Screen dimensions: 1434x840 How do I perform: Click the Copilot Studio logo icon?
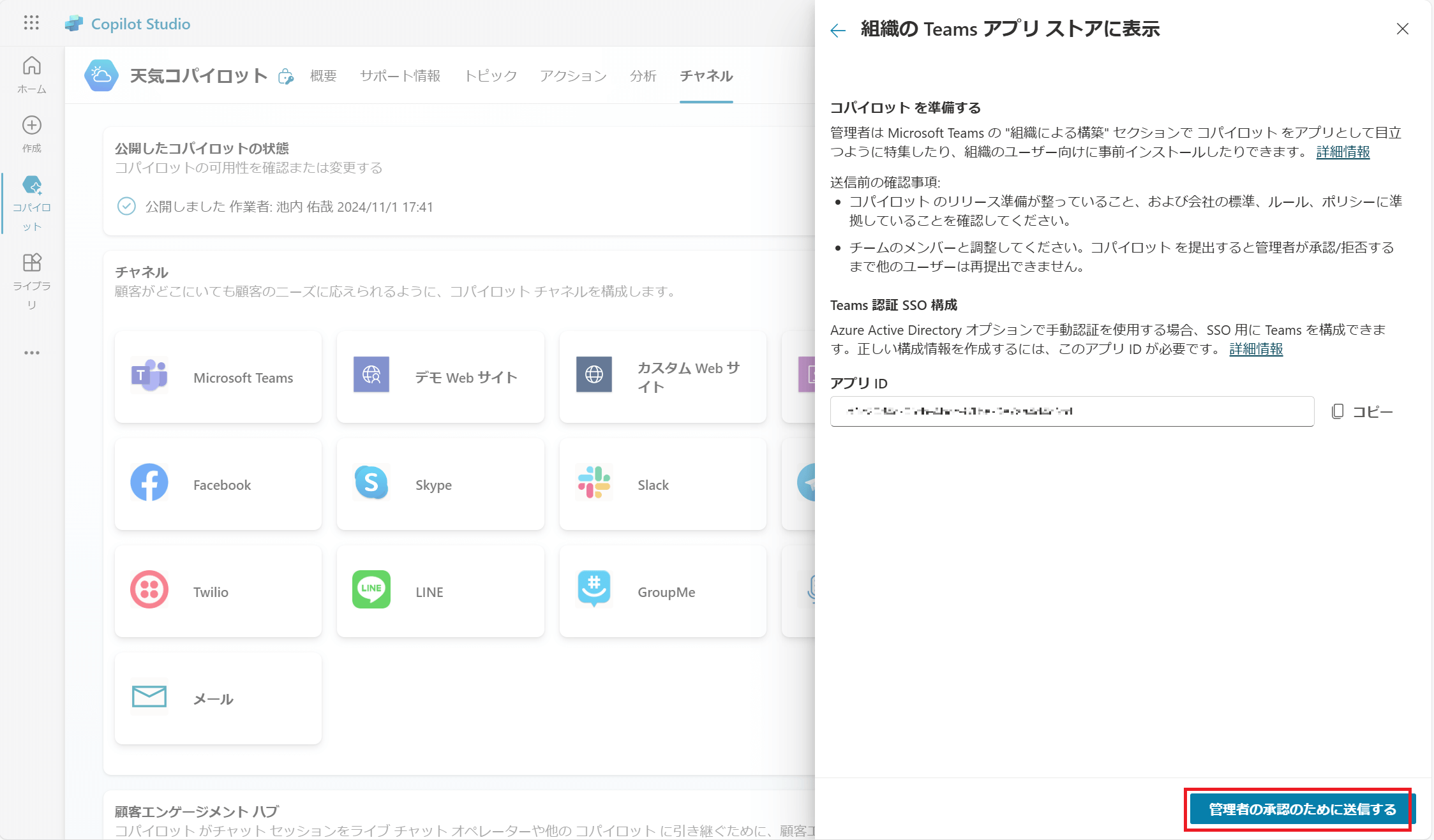click(74, 24)
